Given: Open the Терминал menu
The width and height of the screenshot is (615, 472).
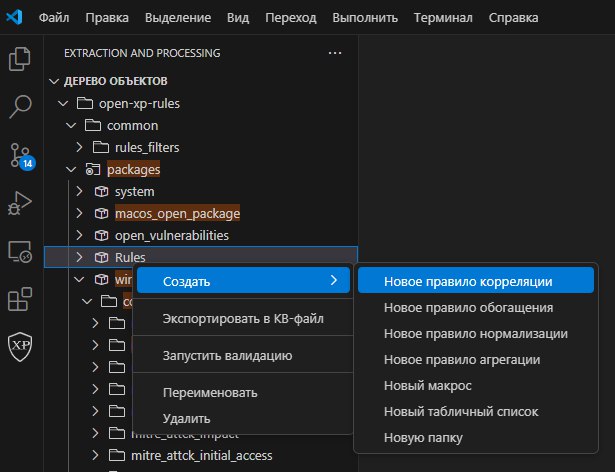Looking at the screenshot, I should (443, 18).
